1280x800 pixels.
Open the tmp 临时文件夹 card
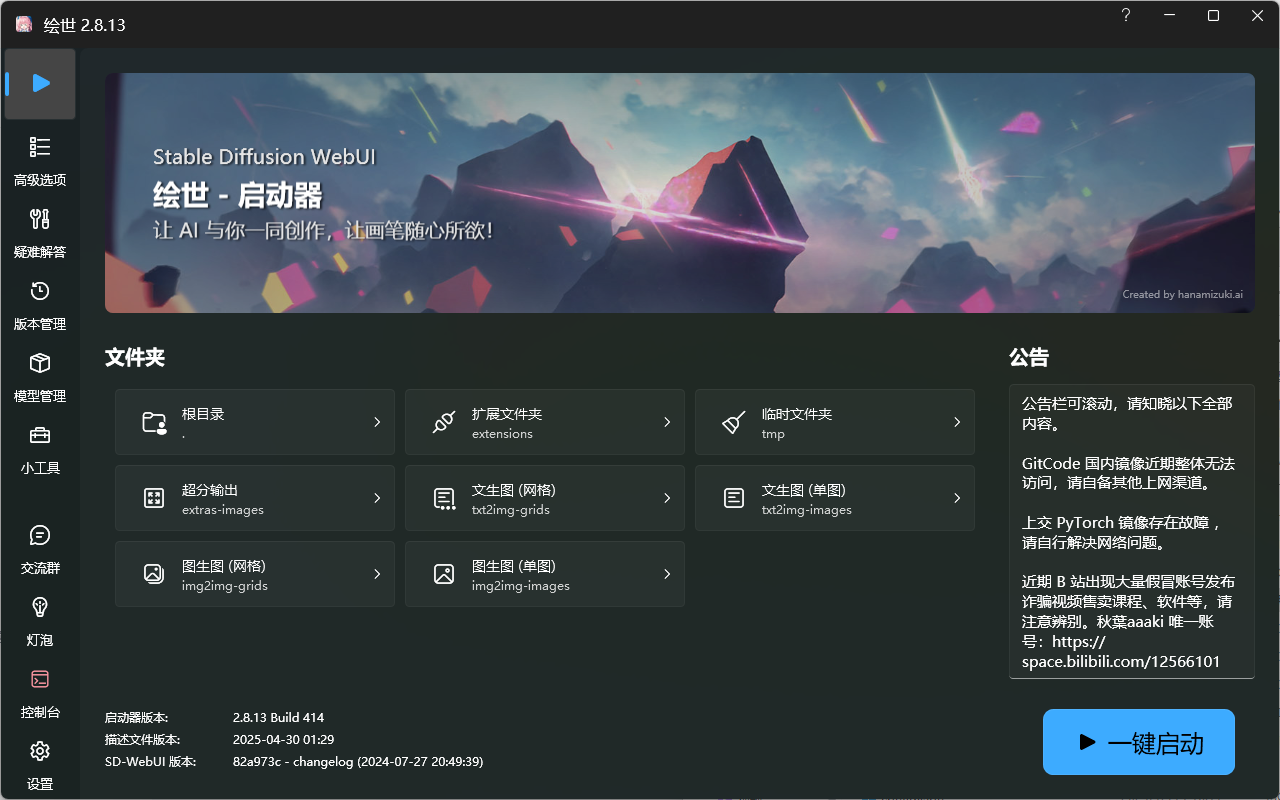834,422
